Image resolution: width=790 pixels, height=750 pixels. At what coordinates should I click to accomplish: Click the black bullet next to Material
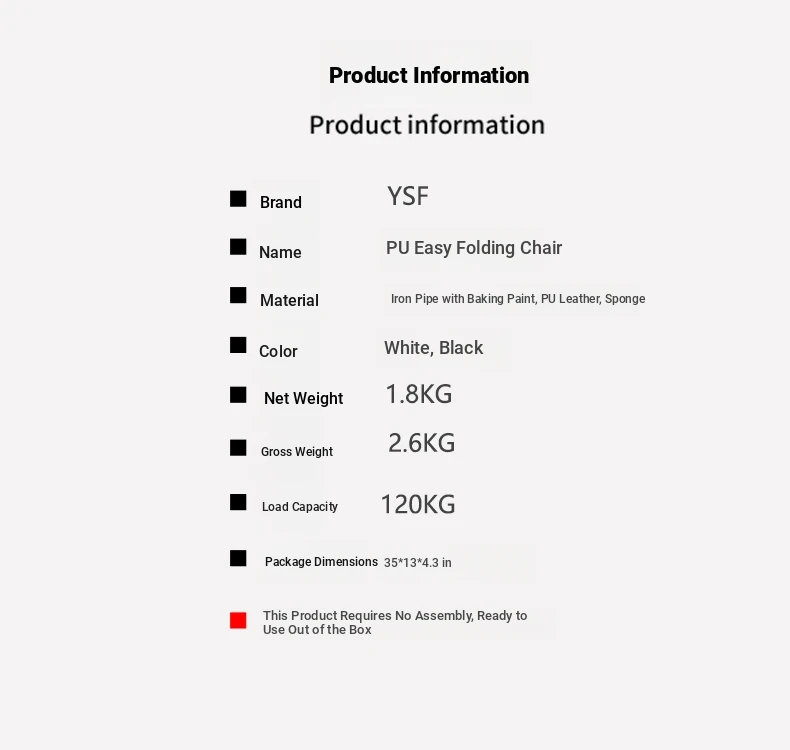[238, 295]
